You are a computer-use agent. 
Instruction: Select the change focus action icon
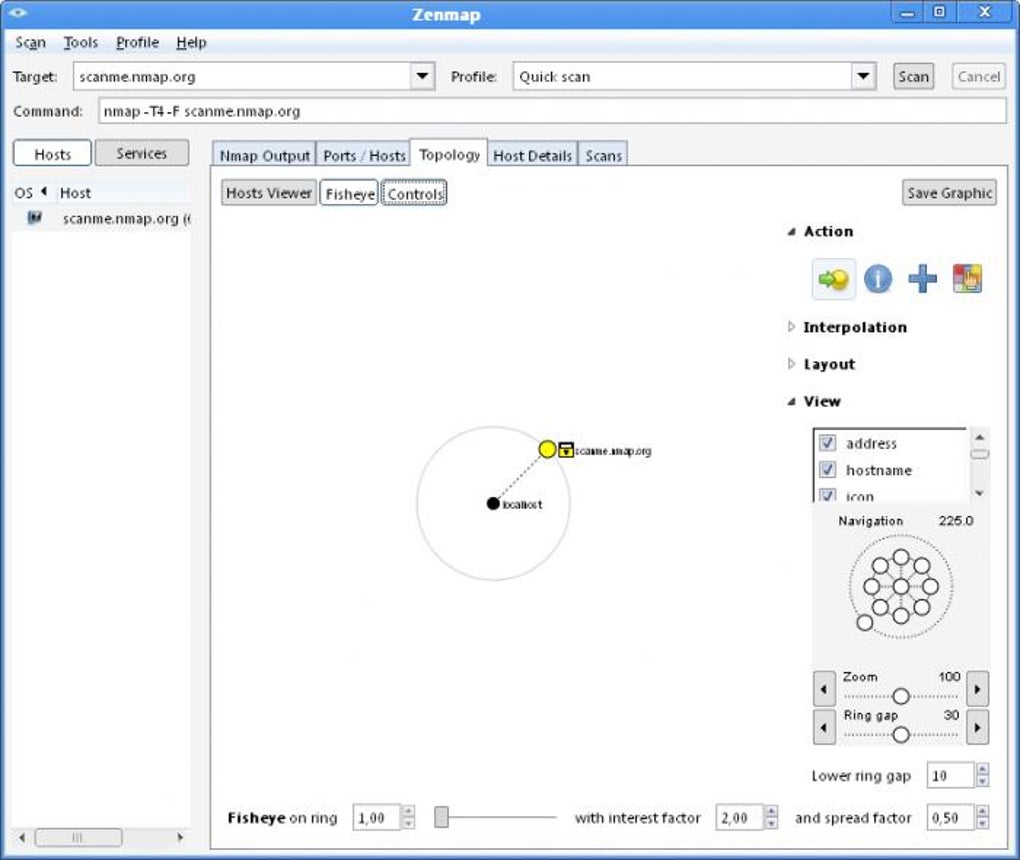tap(833, 280)
